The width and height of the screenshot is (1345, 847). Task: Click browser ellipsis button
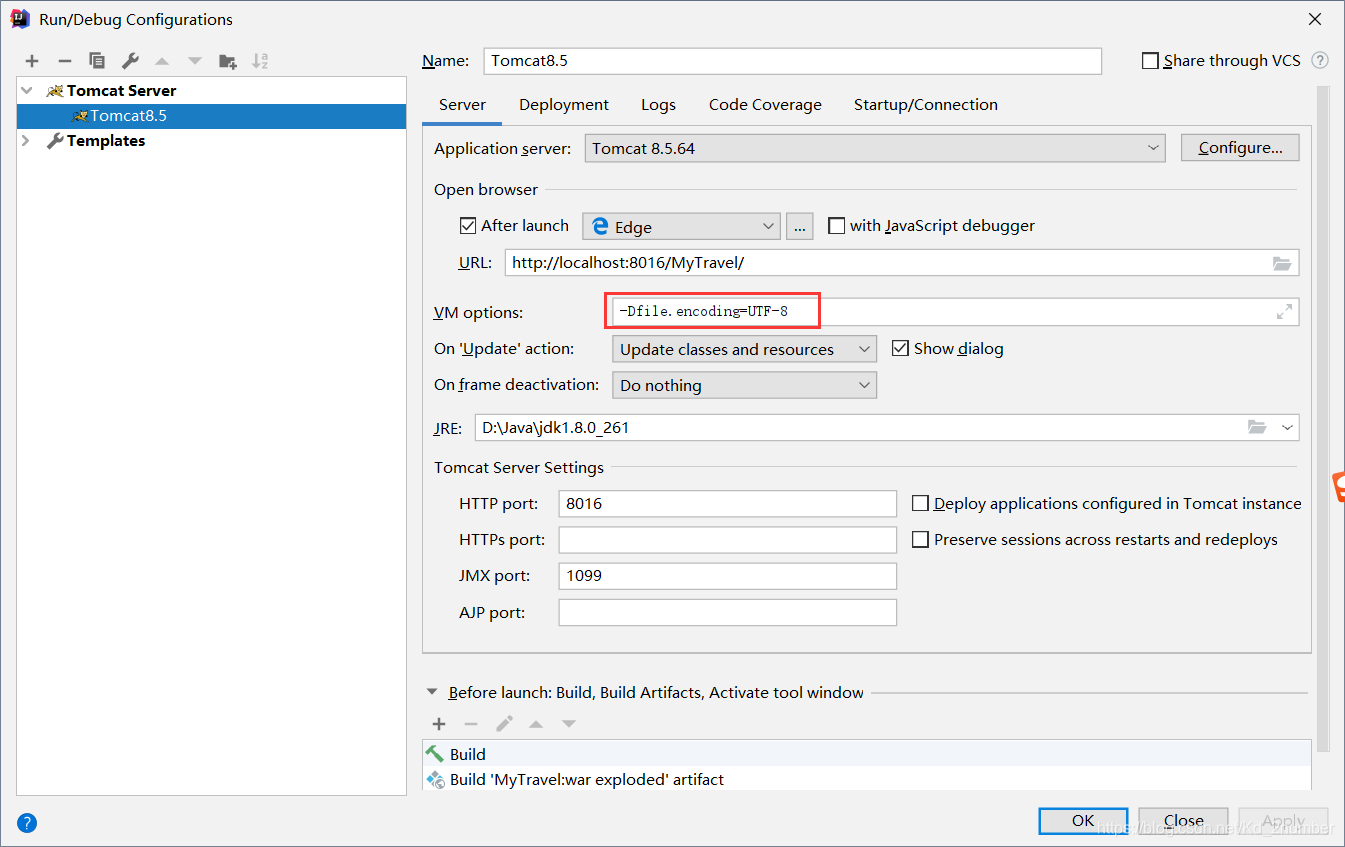(800, 226)
